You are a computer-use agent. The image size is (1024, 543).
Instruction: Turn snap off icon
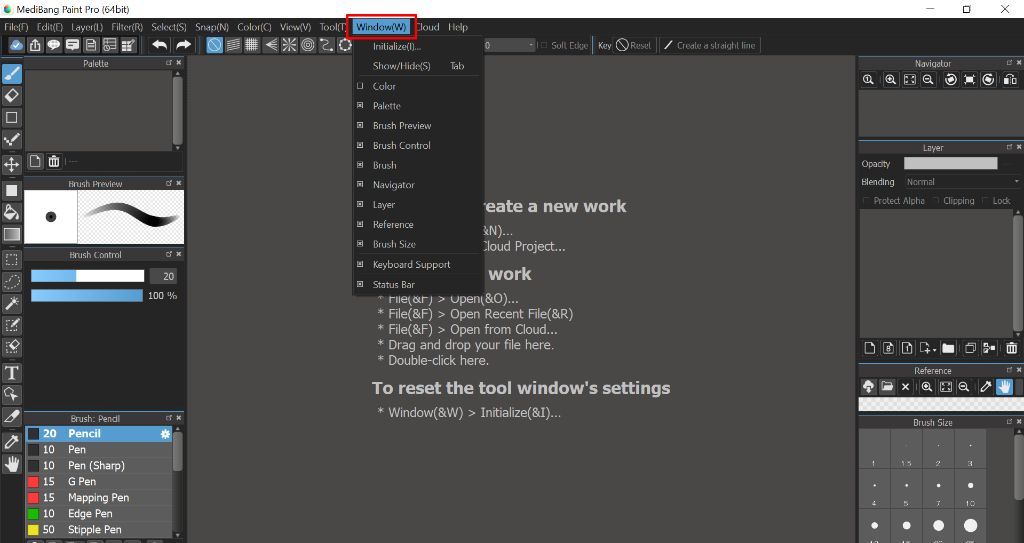click(214, 45)
